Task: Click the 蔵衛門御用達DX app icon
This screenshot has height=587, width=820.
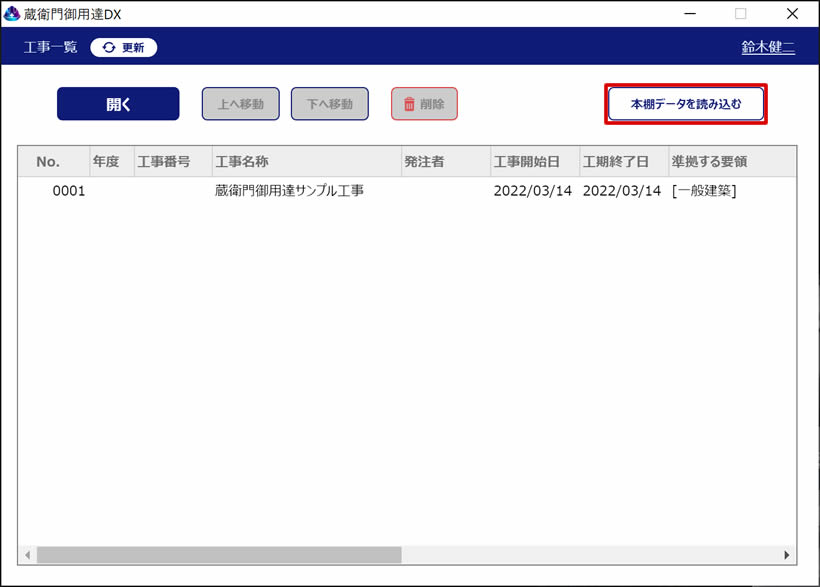Action: [12, 14]
